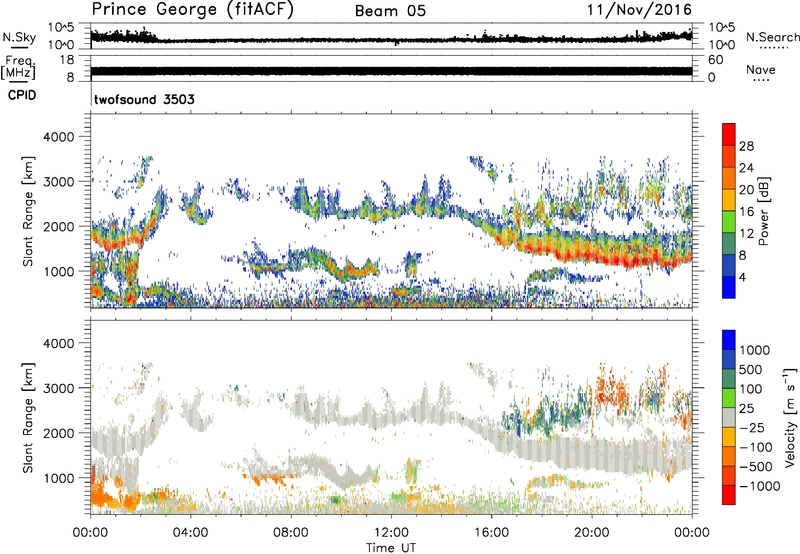This screenshot has width=800, height=554.
Task: Click the gray segment of the velocity colorbar
Action: pyautogui.click(x=729, y=418)
